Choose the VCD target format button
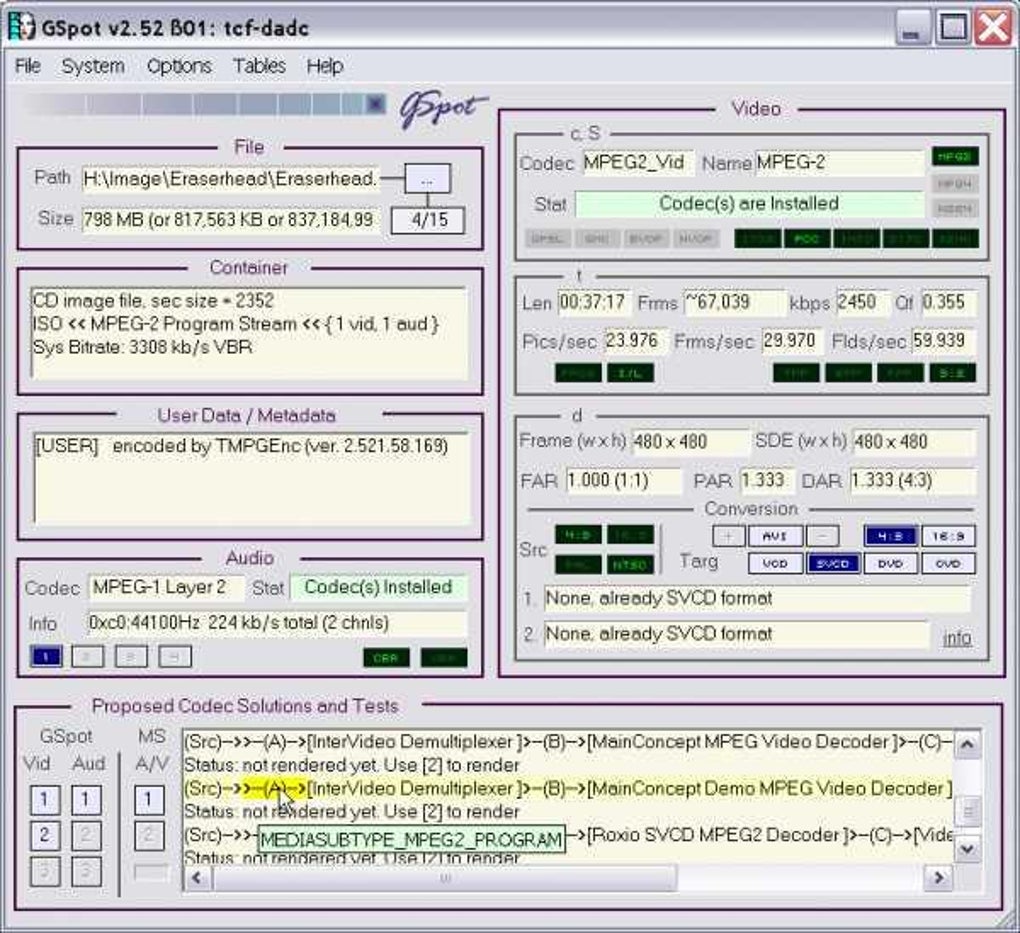Viewport: 1020px width, 933px height. pyautogui.click(x=775, y=563)
